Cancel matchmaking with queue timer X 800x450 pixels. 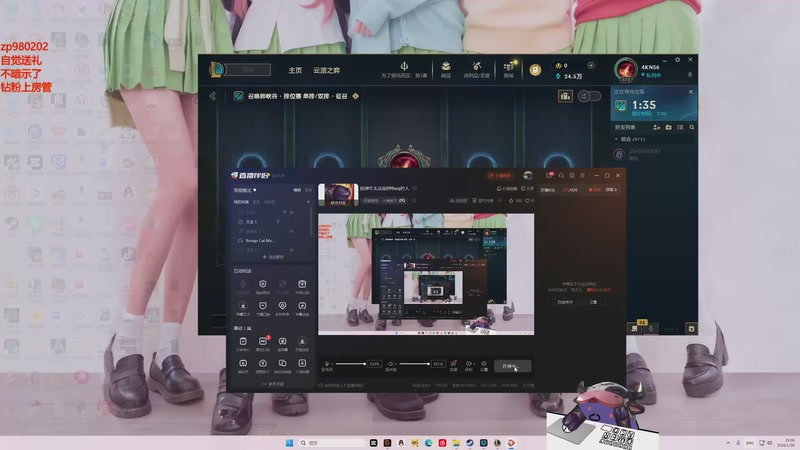pyautogui.click(x=691, y=92)
